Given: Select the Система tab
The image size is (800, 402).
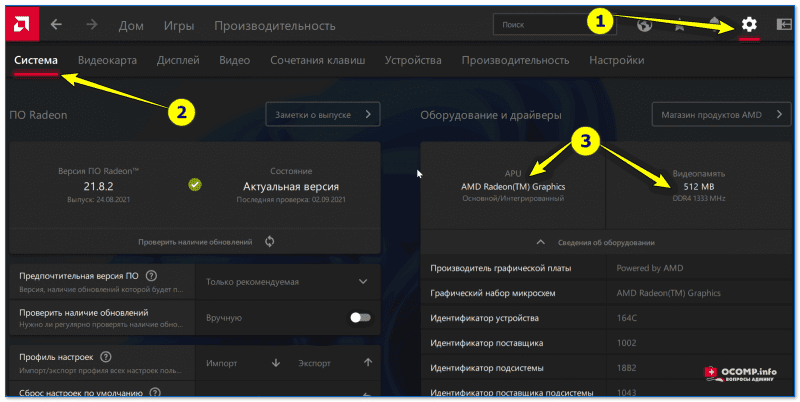Looking at the screenshot, I should click(36, 60).
